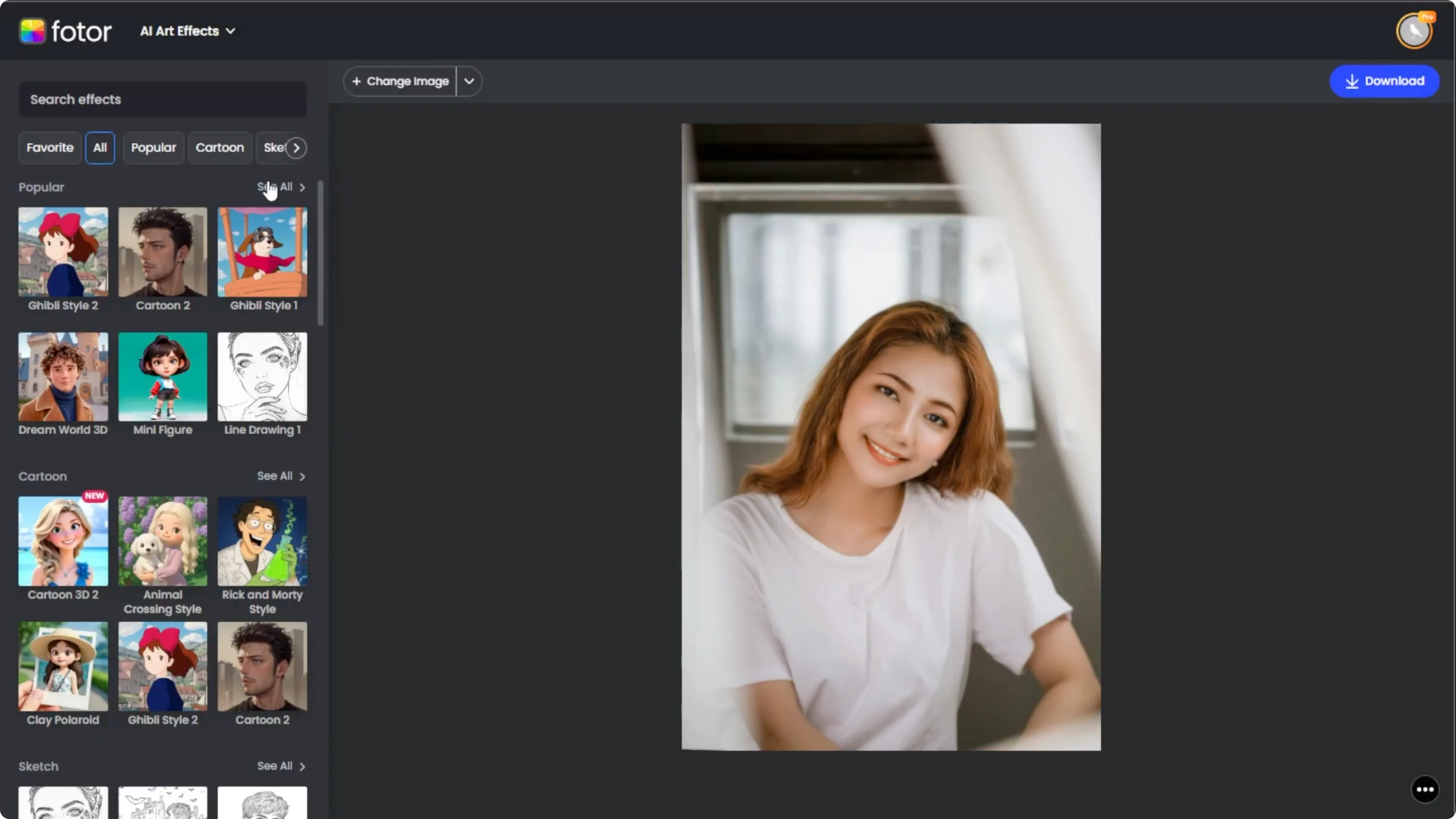Open See All for Cartoon section
Screen dimensions: 1456x819
click(281, 476)
